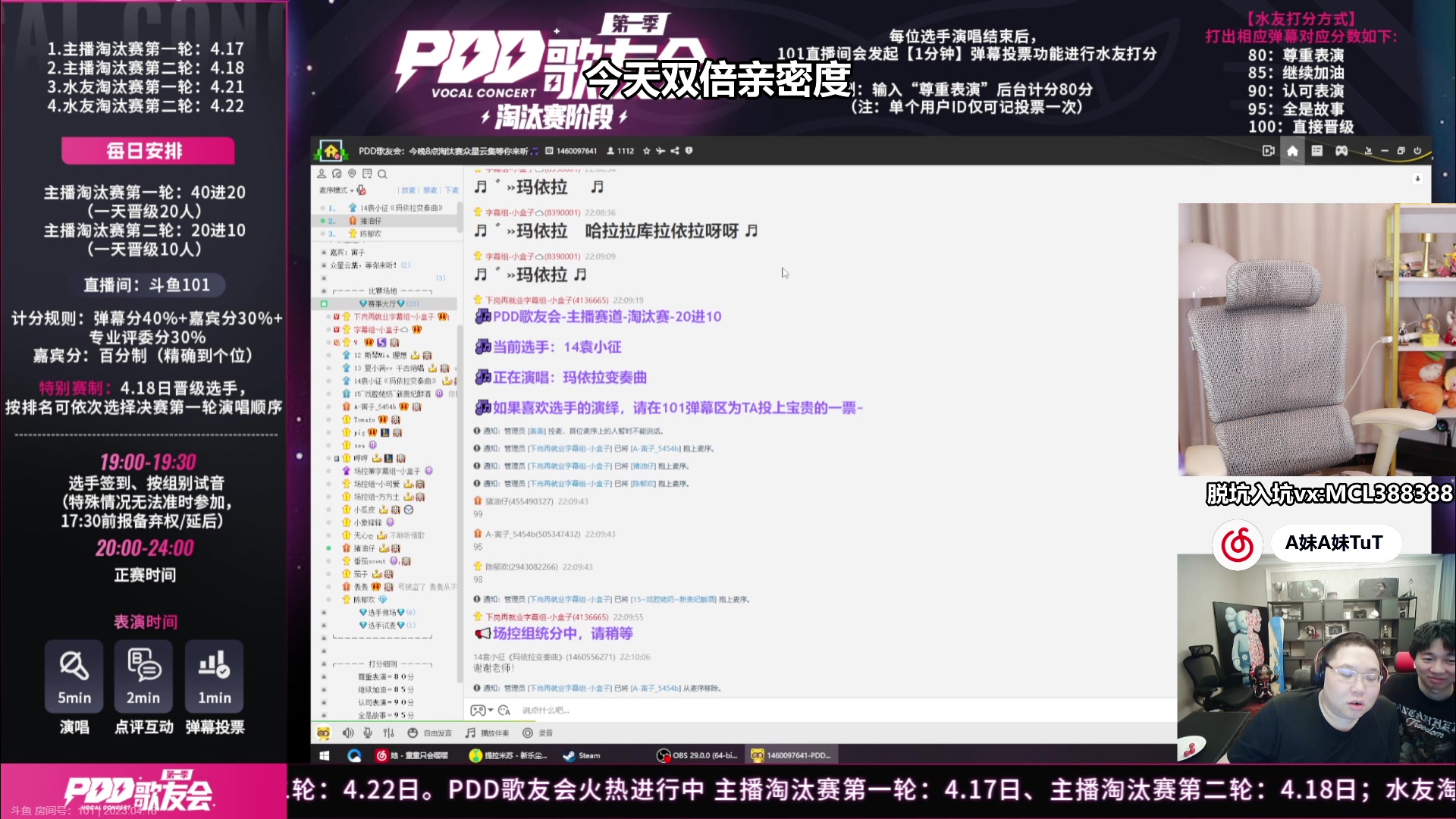Click the username link 字幕组-小盒子 at 22:08:36
Screen dimensions: 1456x819
point(532,213)
